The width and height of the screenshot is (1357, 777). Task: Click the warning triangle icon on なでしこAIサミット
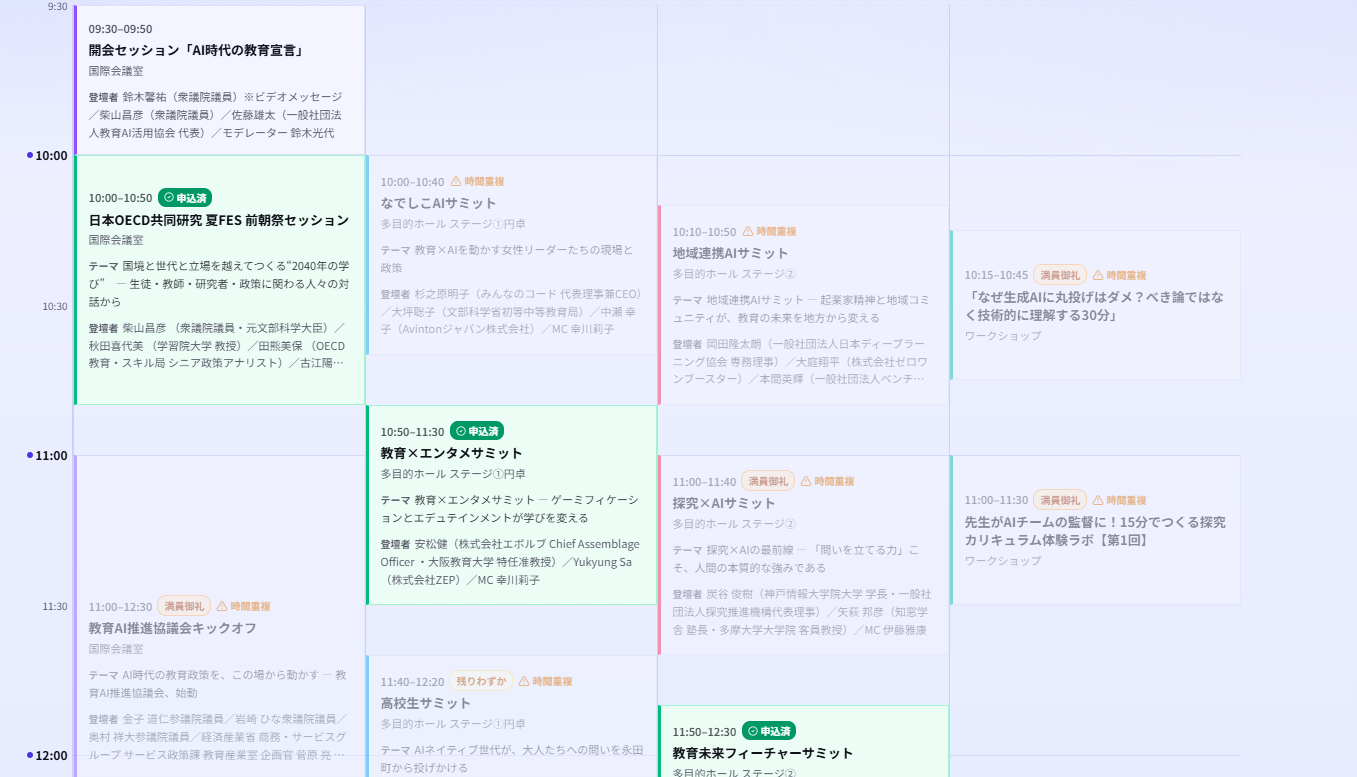click(456, 181)
